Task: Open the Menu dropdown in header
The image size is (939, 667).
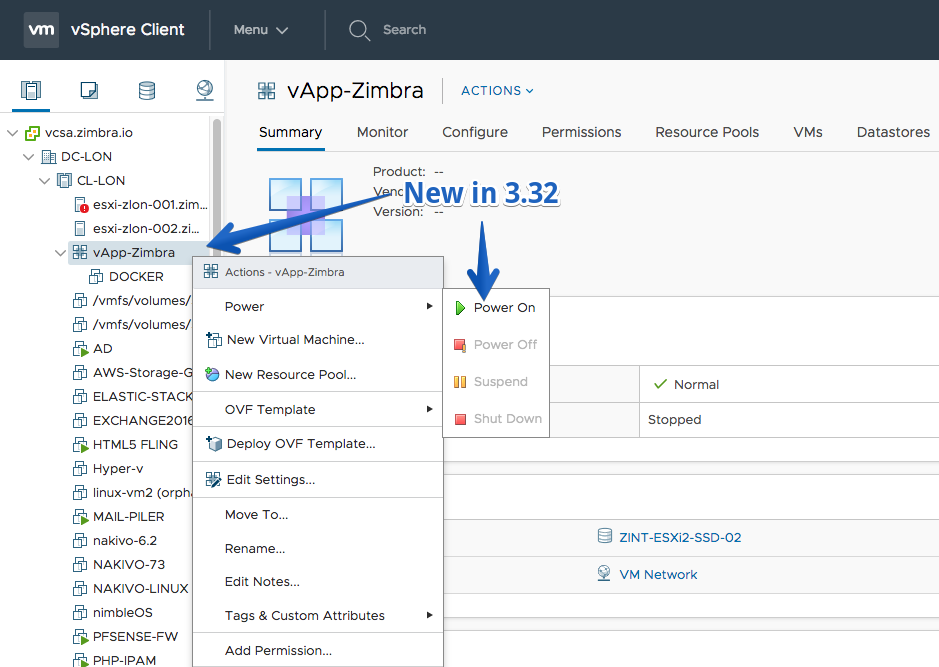Action: [261, 30]
